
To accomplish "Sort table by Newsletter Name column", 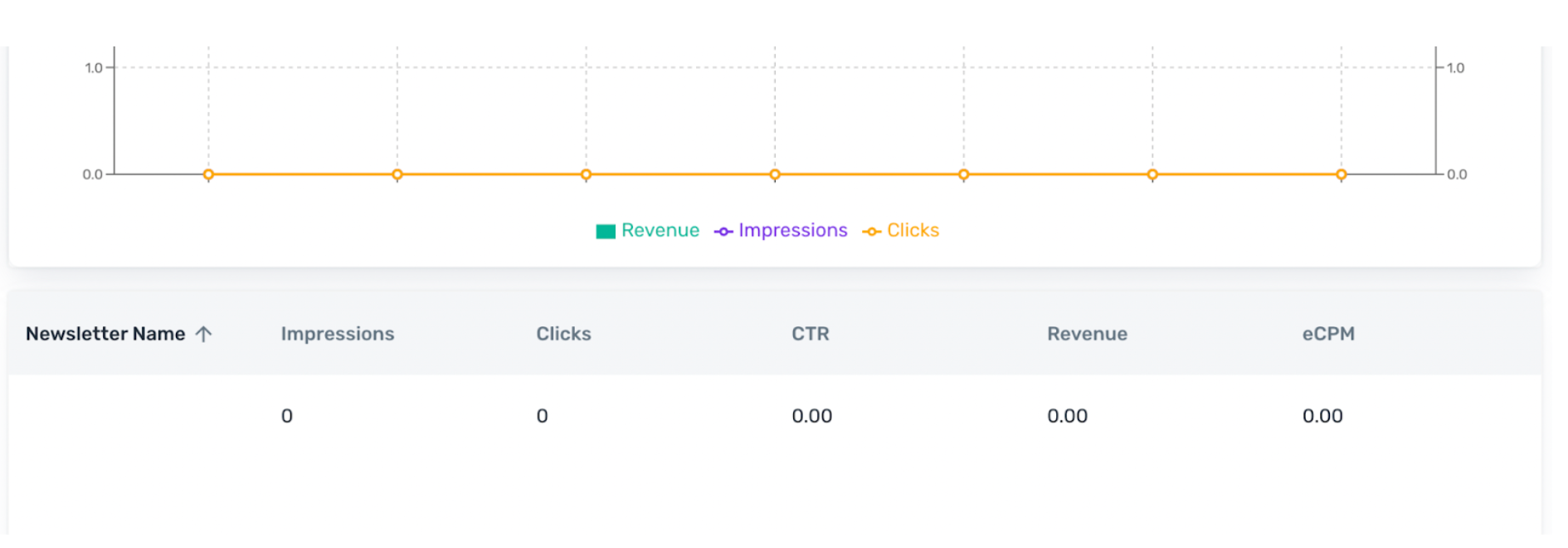I will point(105,334).
